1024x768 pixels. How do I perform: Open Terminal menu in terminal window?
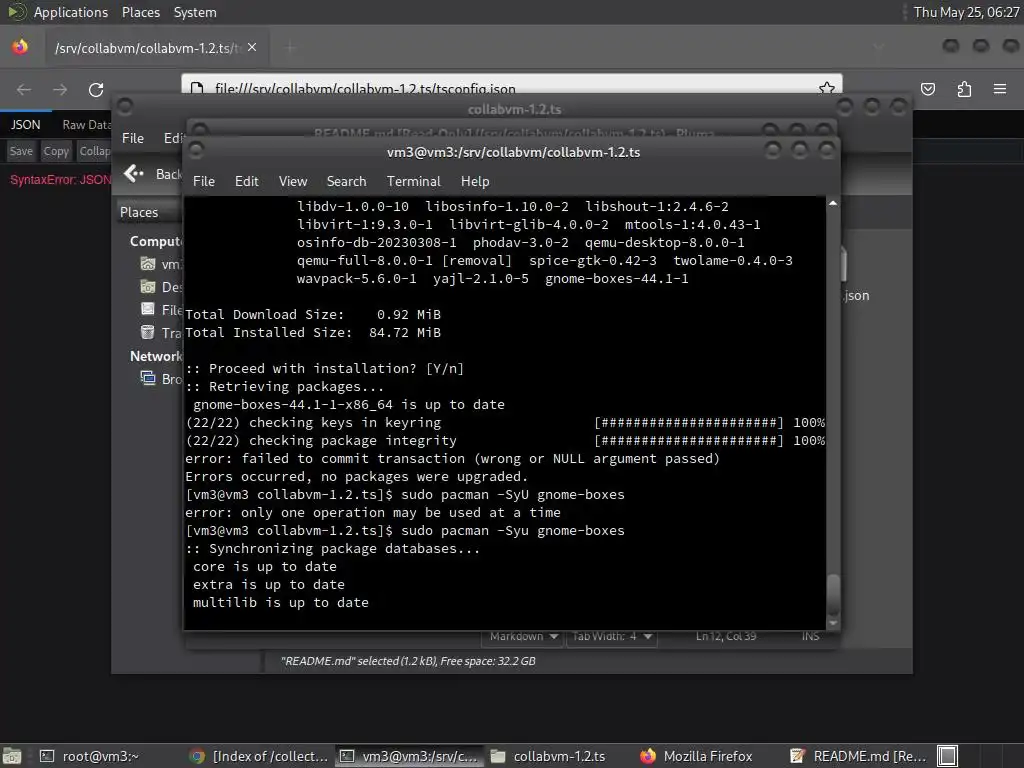click(413, 182)
